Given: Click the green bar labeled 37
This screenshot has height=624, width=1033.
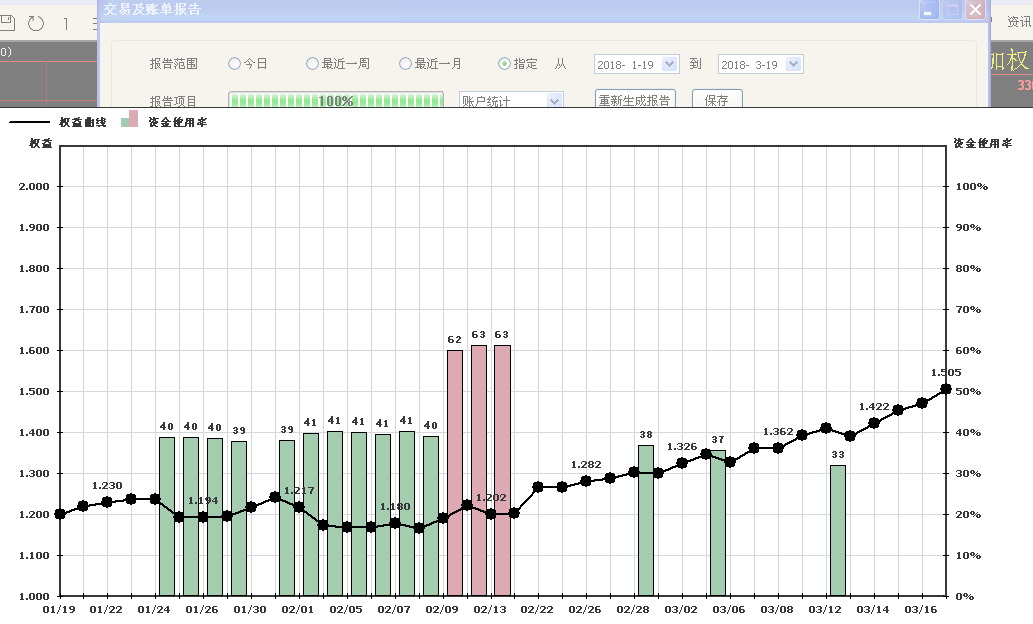Looking at the screenshot, I should (x=717, y=523).
